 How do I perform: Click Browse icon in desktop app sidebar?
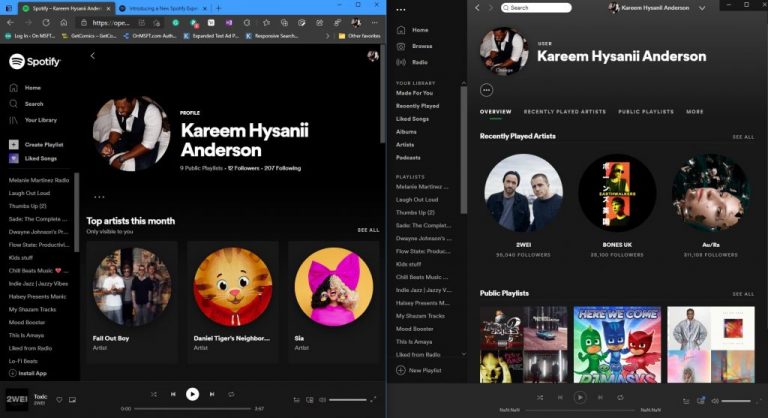(401, 46)
